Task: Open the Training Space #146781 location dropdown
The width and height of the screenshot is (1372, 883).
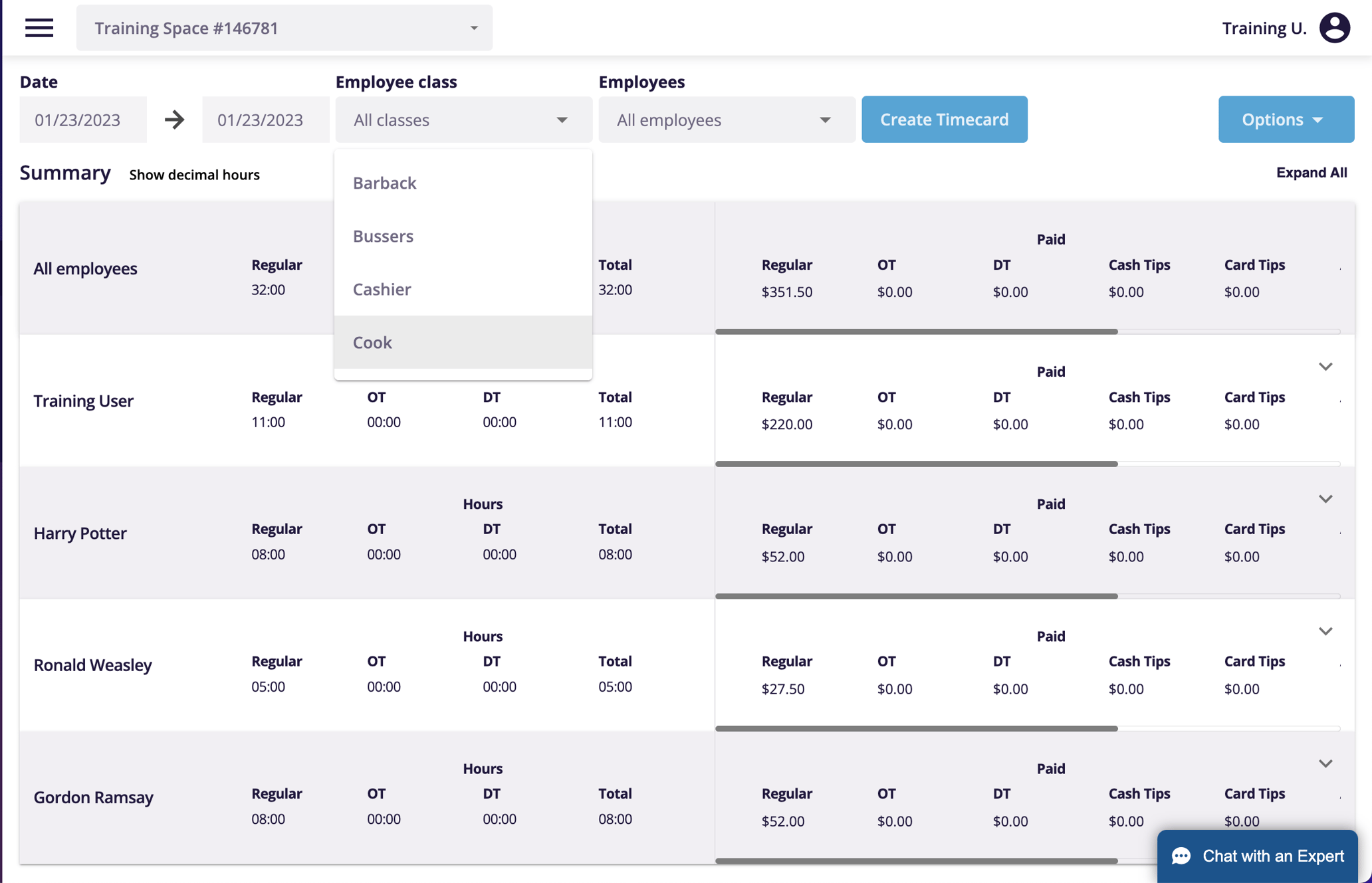Action: click(284, 27)
